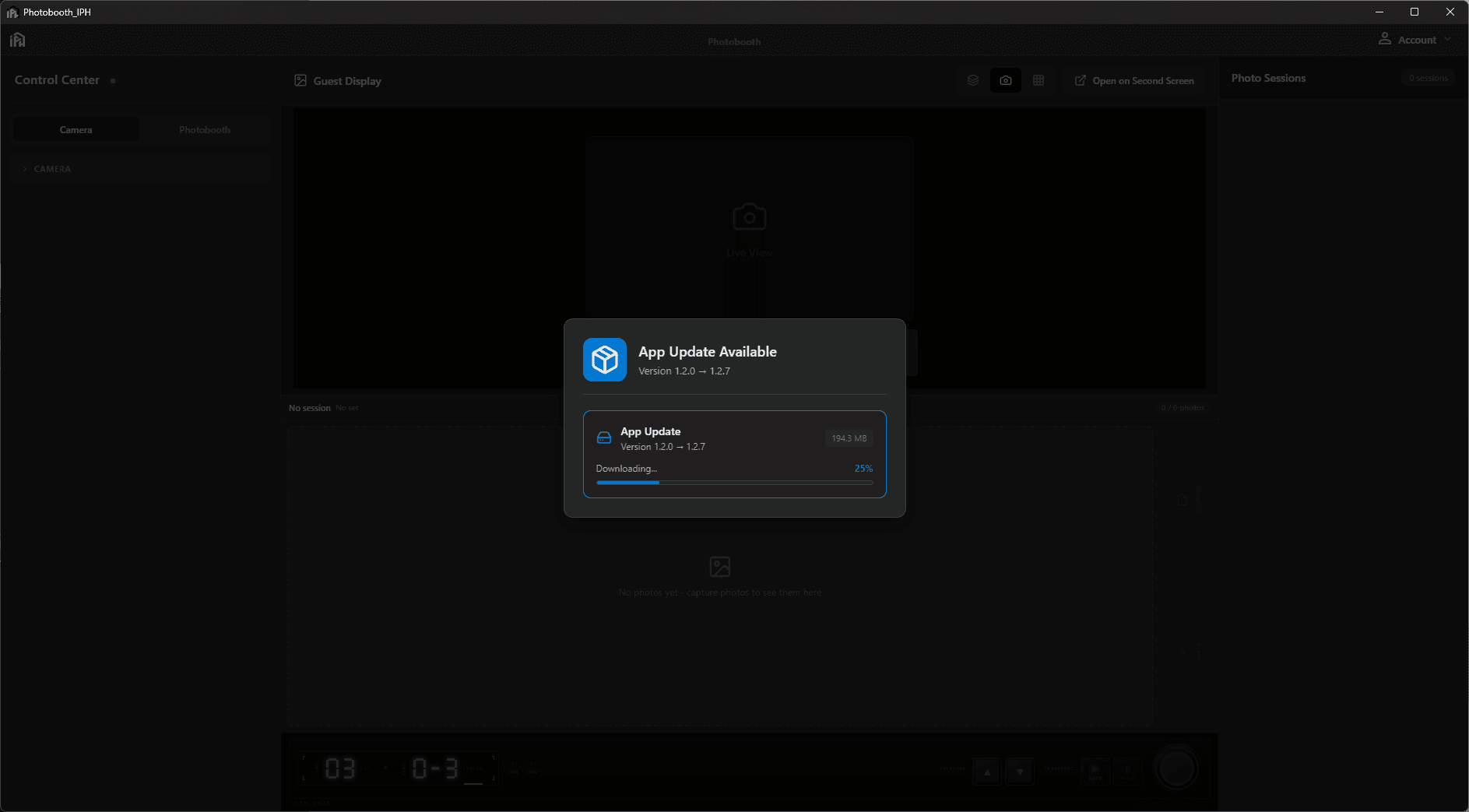Click the 0-3 photo counter display
1469x812 pixels.
(x=435, y=769)
